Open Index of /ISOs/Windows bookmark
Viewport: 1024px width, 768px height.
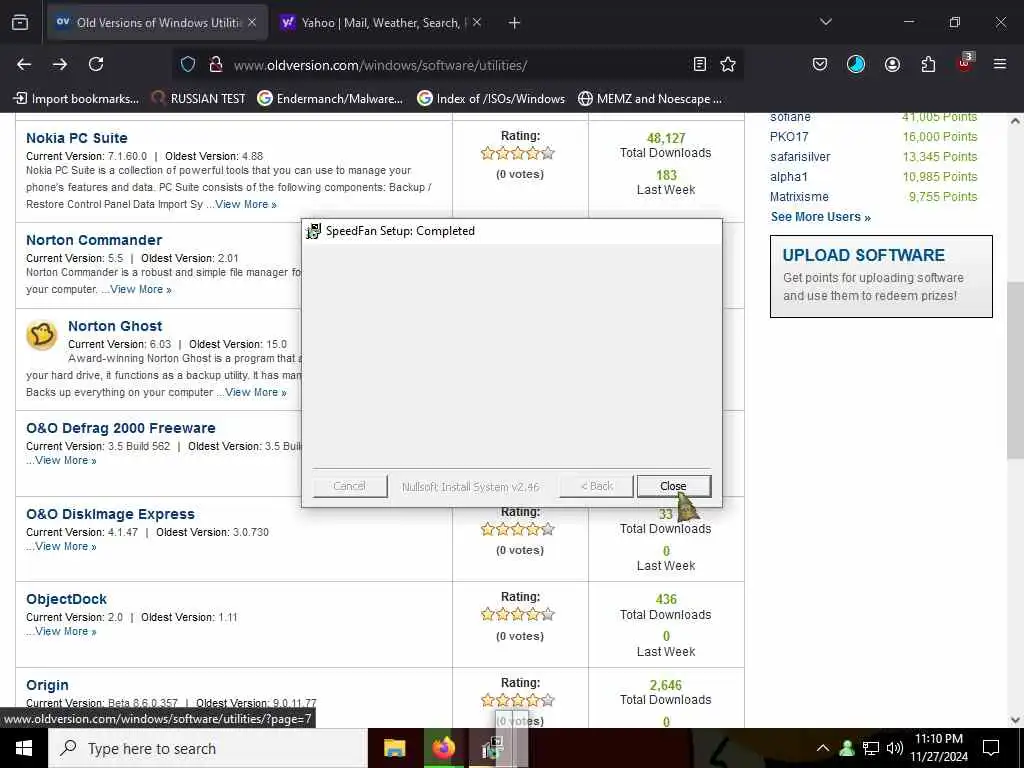coord(491,99)
